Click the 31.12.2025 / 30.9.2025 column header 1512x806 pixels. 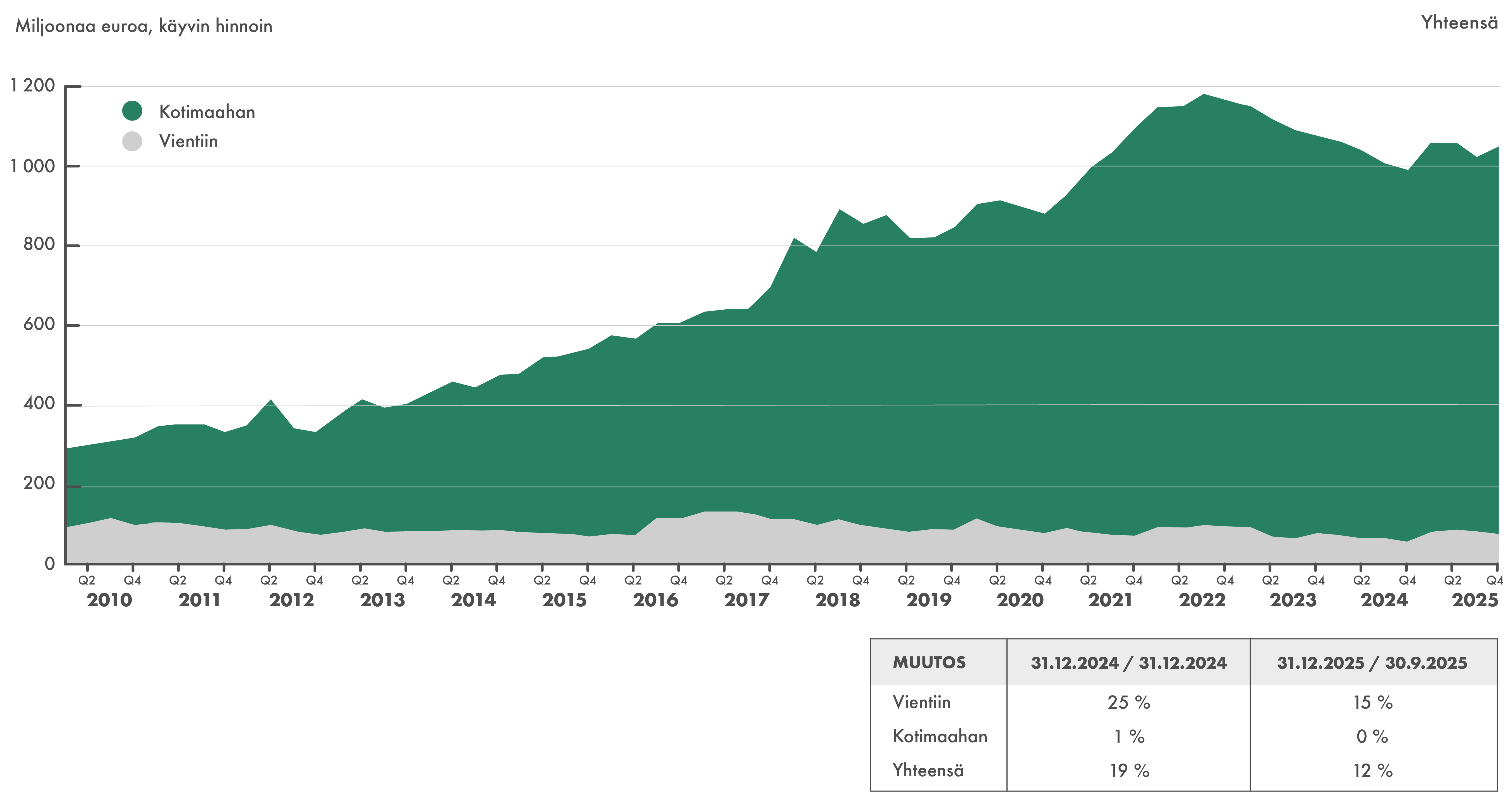pyautogui.click(x=1372, y=663)
